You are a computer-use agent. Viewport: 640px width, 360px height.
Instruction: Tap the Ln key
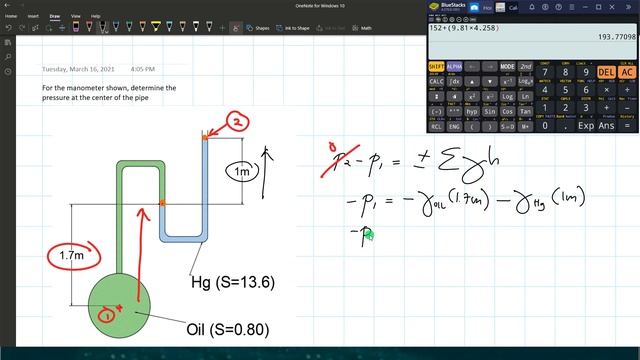[x=525, y=97]
